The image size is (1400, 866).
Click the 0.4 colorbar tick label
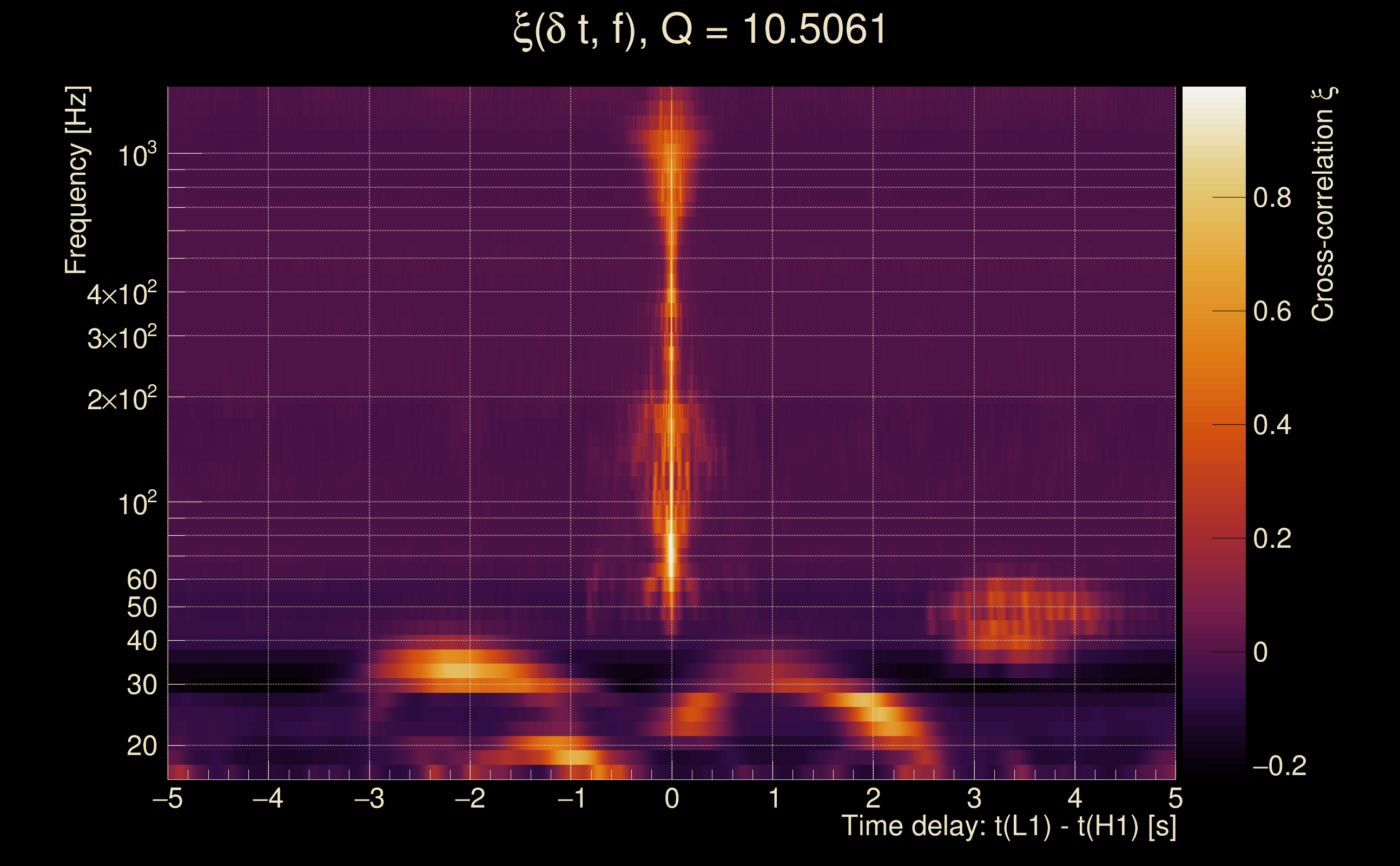click(x=1272, y=425)
